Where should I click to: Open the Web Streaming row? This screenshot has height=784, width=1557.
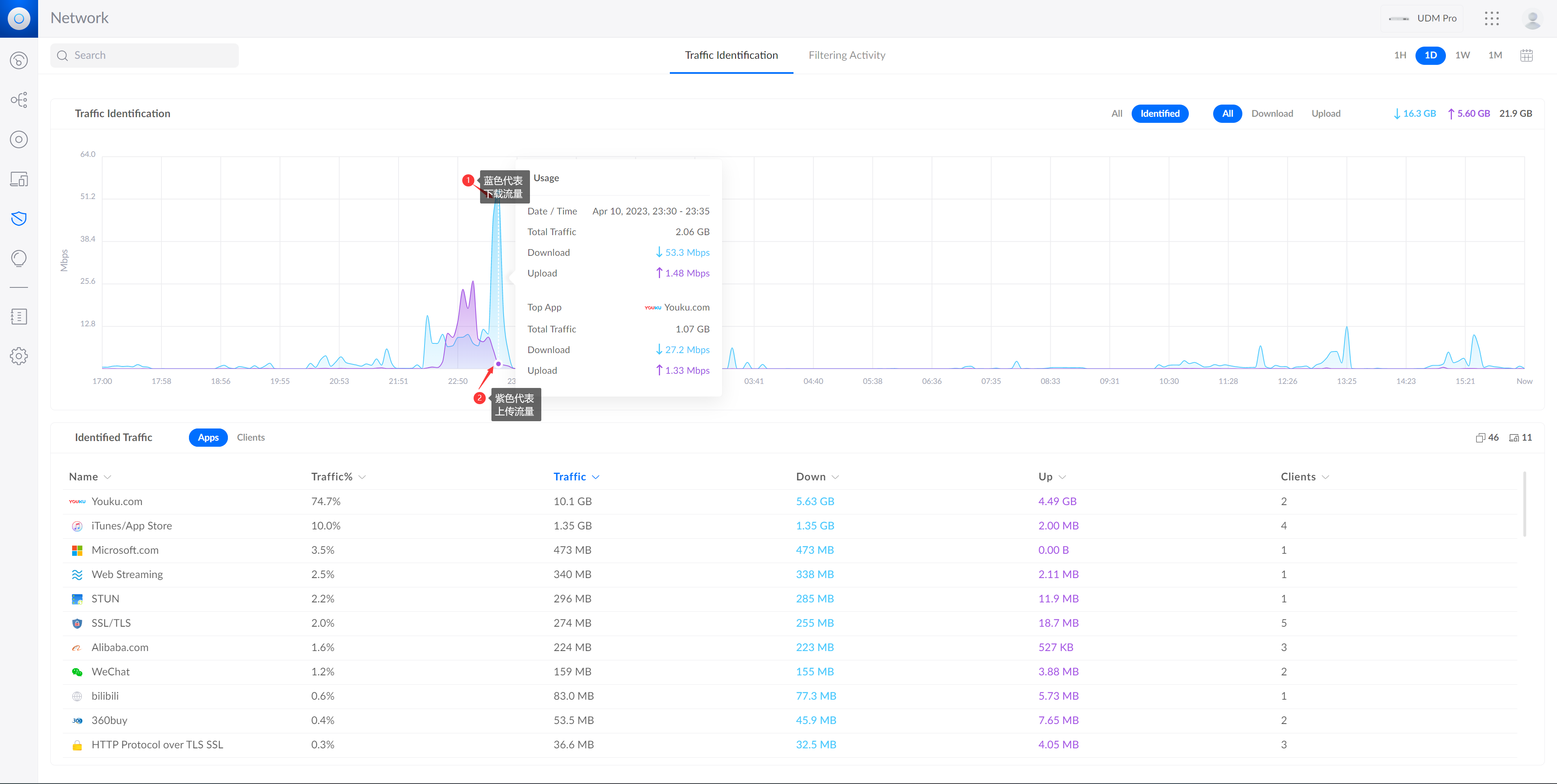point(789,575)
